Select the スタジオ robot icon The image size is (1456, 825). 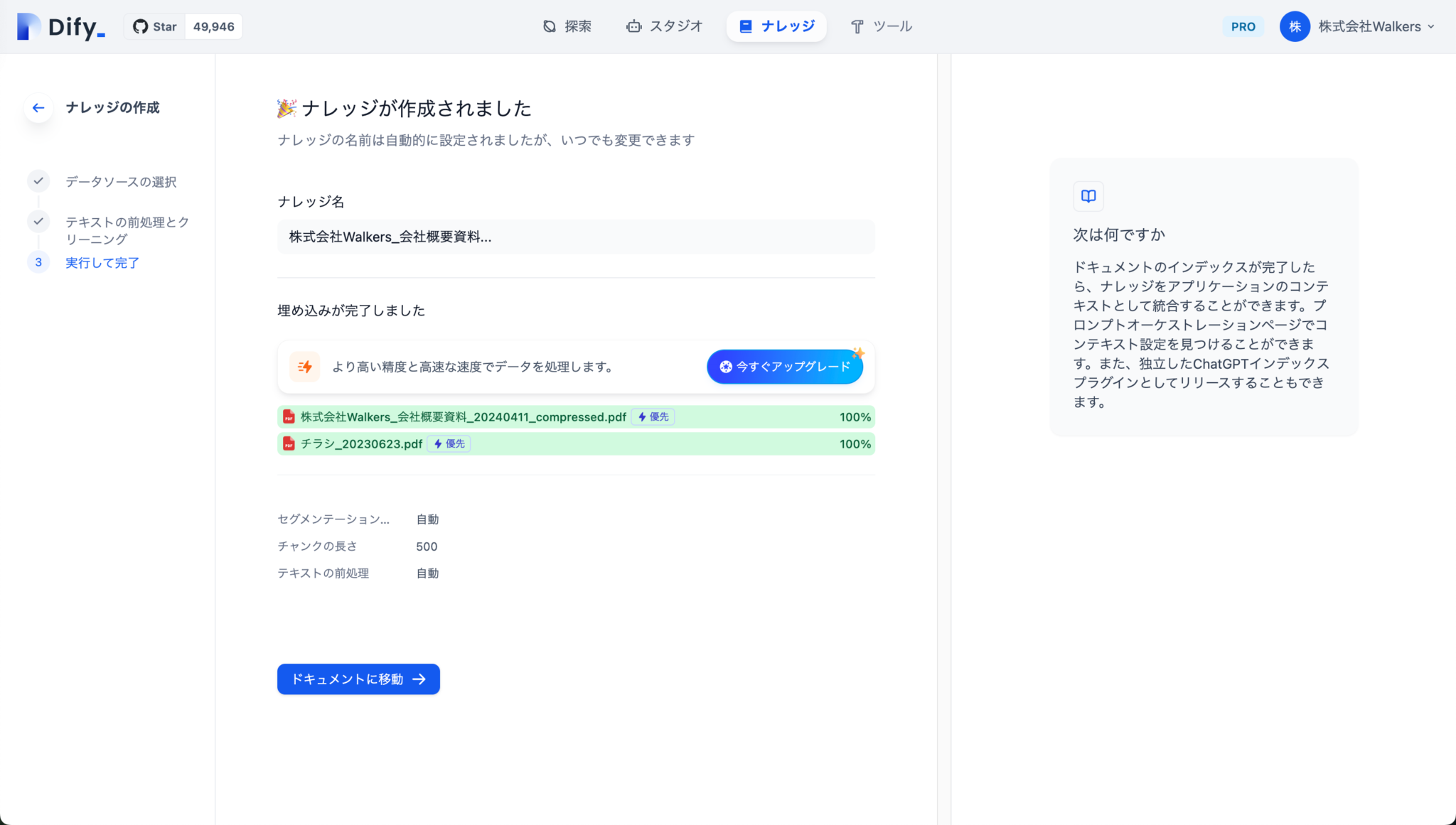click(633, 26)
